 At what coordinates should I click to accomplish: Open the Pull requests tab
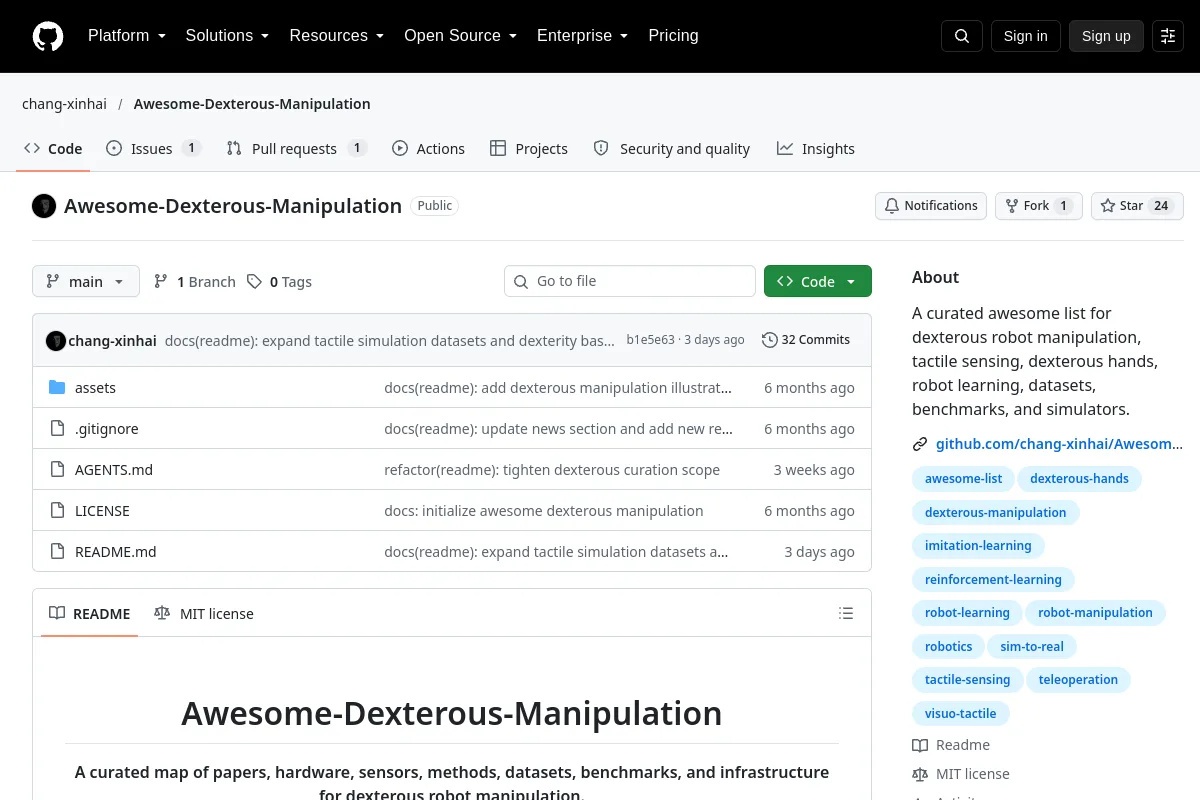(296, 149)
